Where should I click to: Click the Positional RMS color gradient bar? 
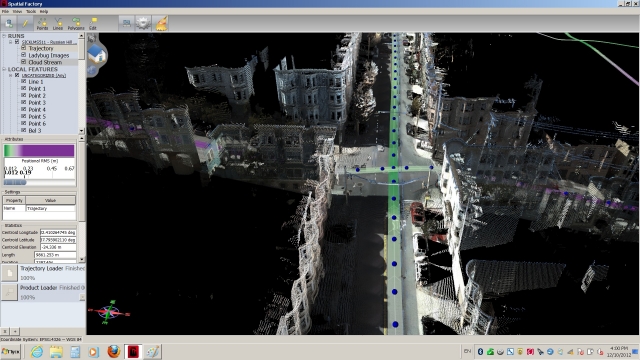39,151
